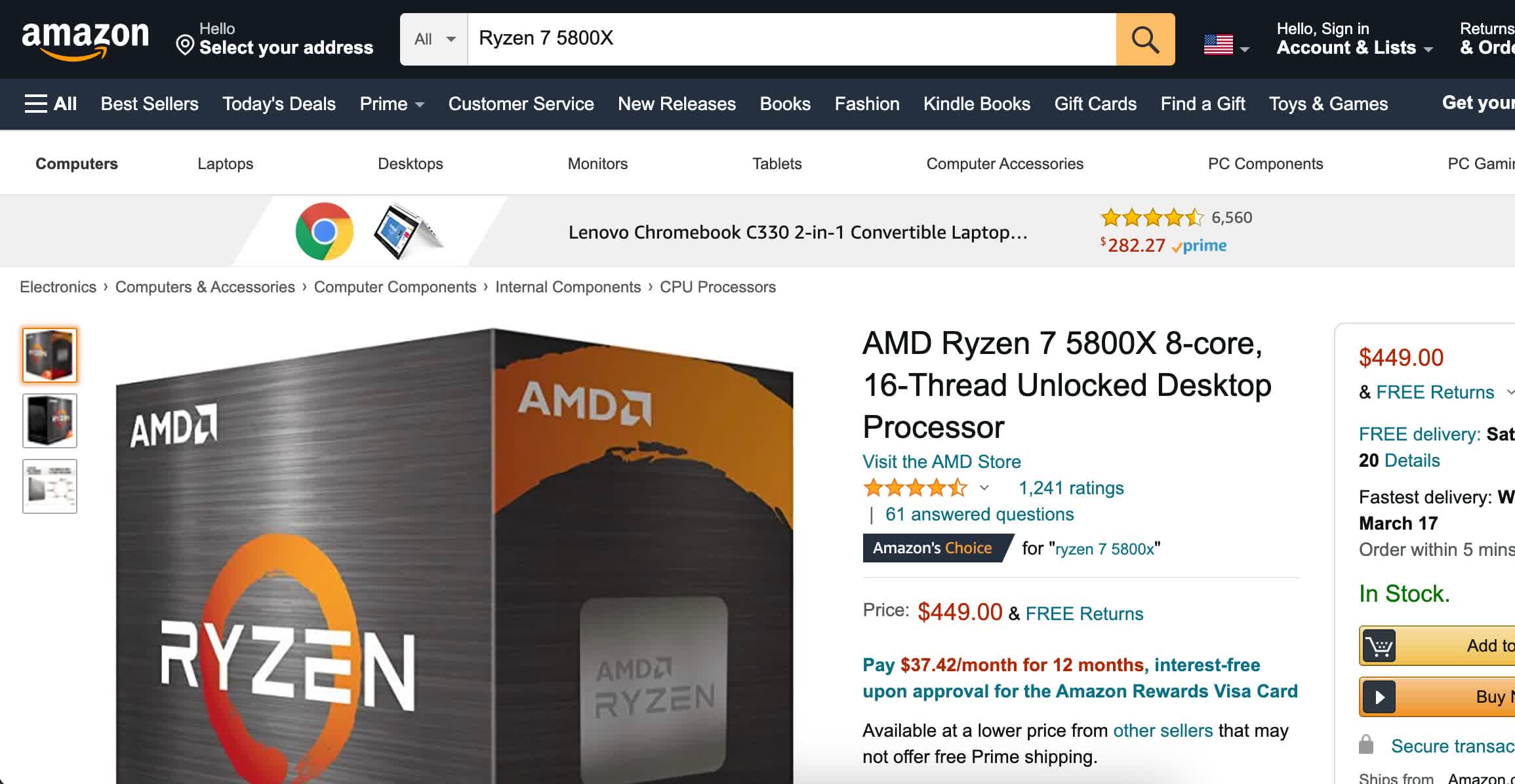Select the PC Components category tab
The height and width of the screenshot is (784, 1515).
[x=1265, y=164]
